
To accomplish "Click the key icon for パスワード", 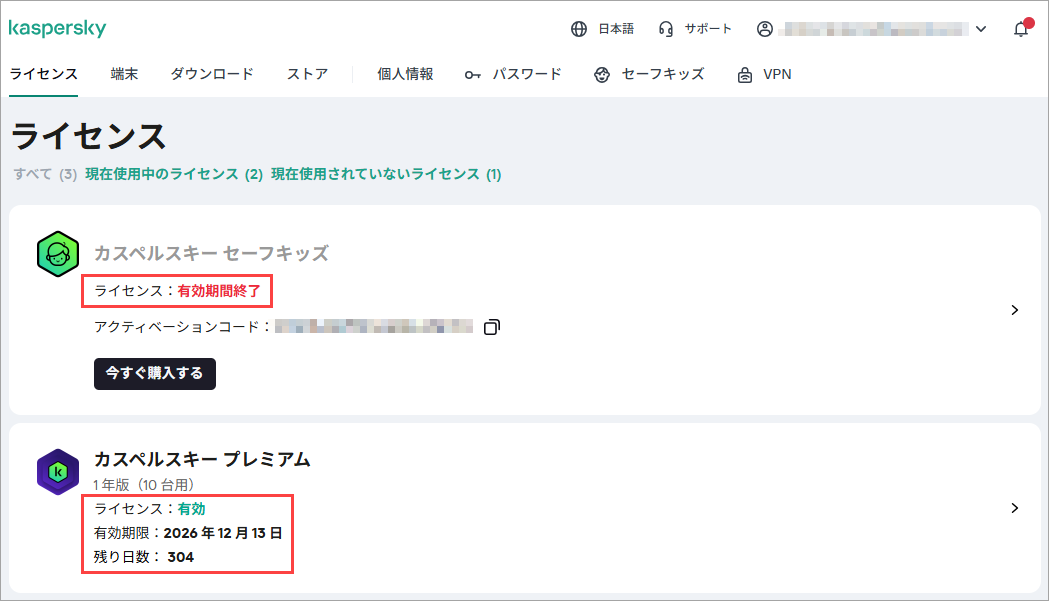I will pos(472,75).
